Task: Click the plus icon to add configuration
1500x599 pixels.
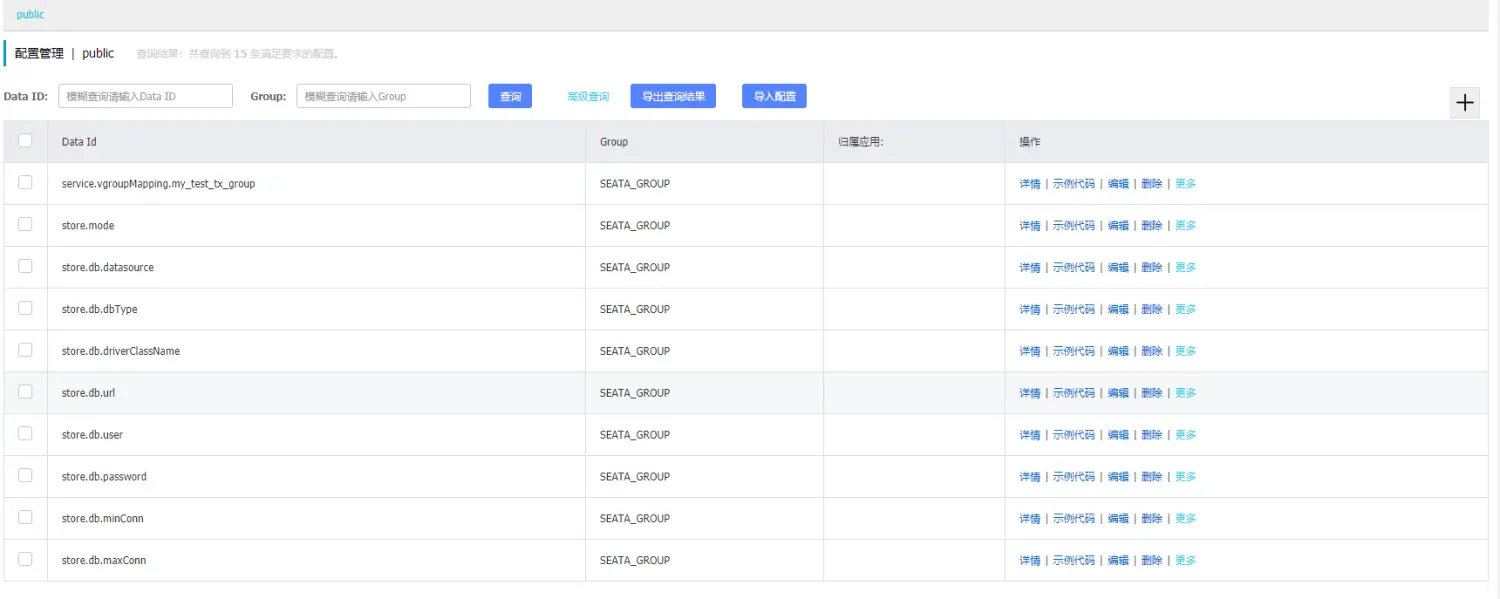Action: tap(1465, 102)
